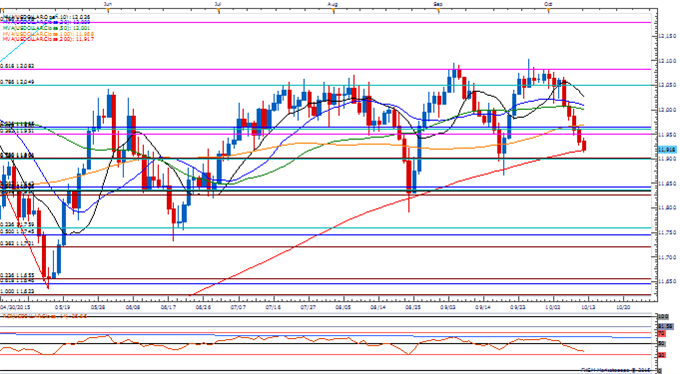
Task: Click the 09/14 date label
Action: click(483, 307)
